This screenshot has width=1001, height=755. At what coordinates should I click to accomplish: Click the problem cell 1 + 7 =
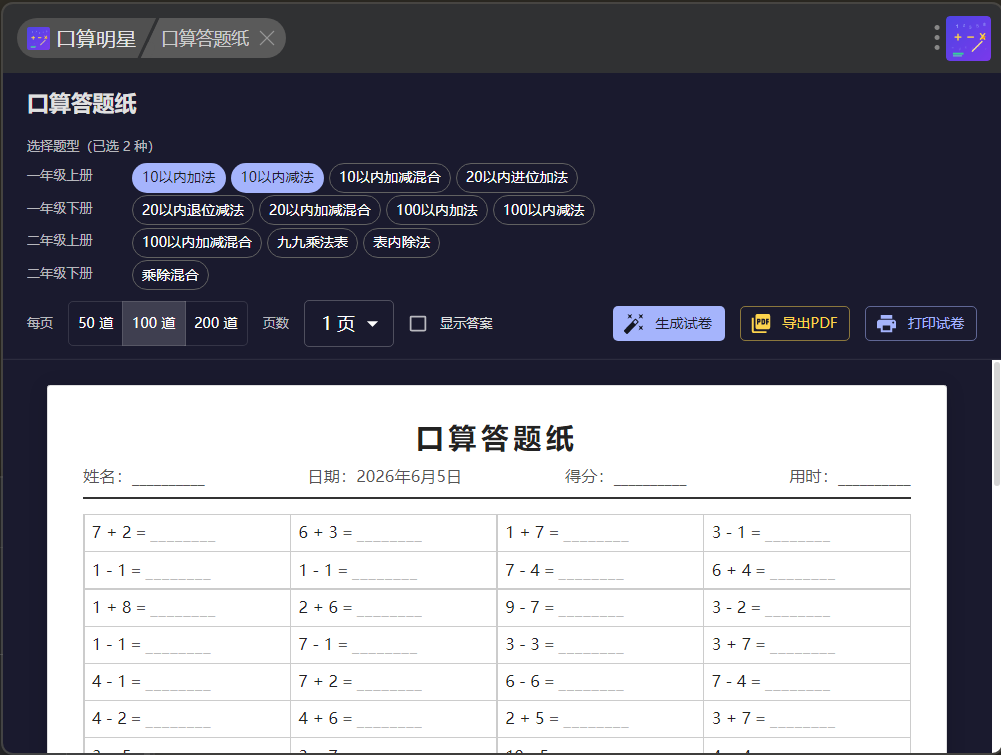click(600, 533)
